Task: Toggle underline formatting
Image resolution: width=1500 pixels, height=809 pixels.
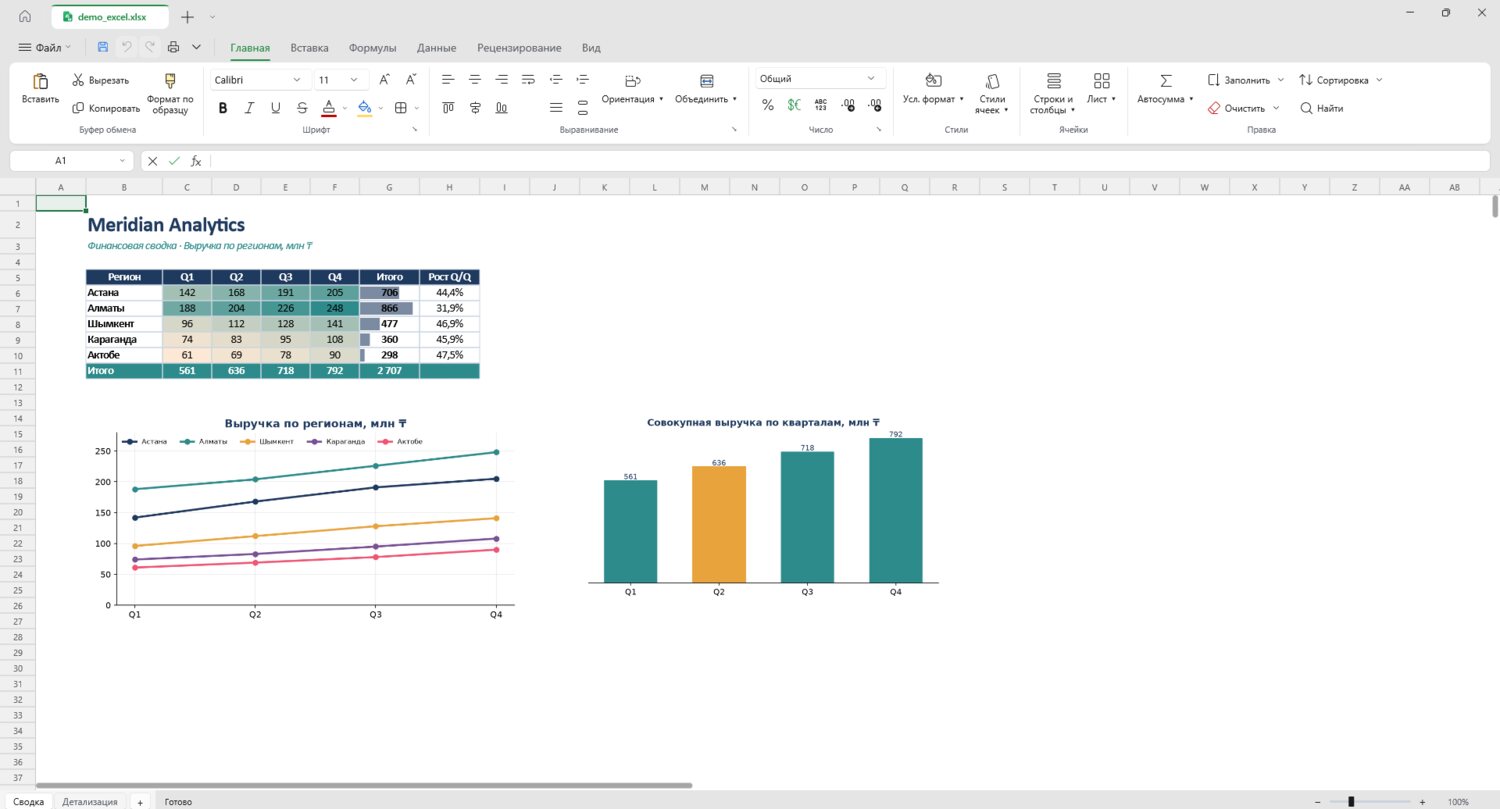Action: [x=275, y=108]
